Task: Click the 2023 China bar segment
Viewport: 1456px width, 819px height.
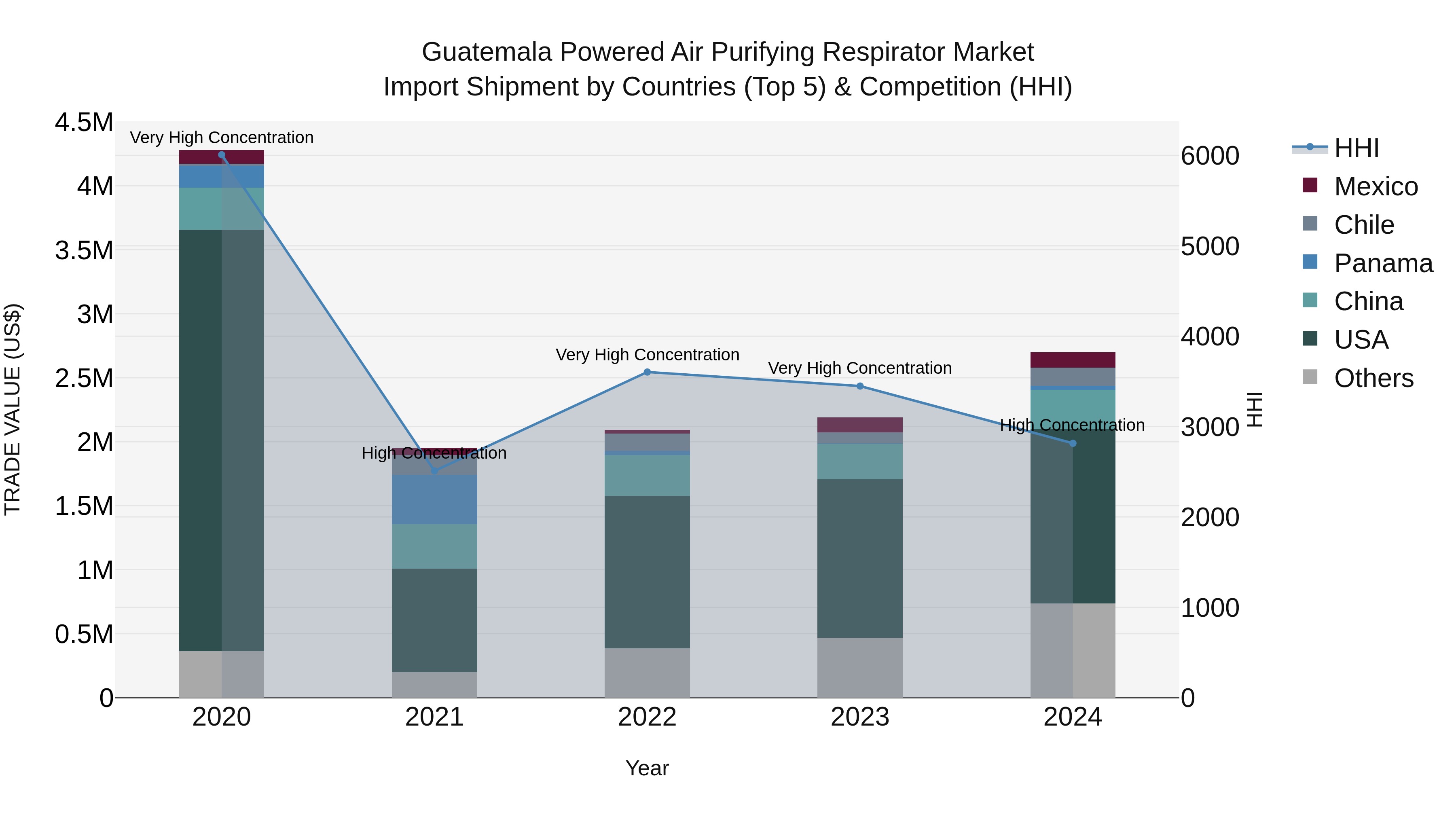Action: [860, 462]
